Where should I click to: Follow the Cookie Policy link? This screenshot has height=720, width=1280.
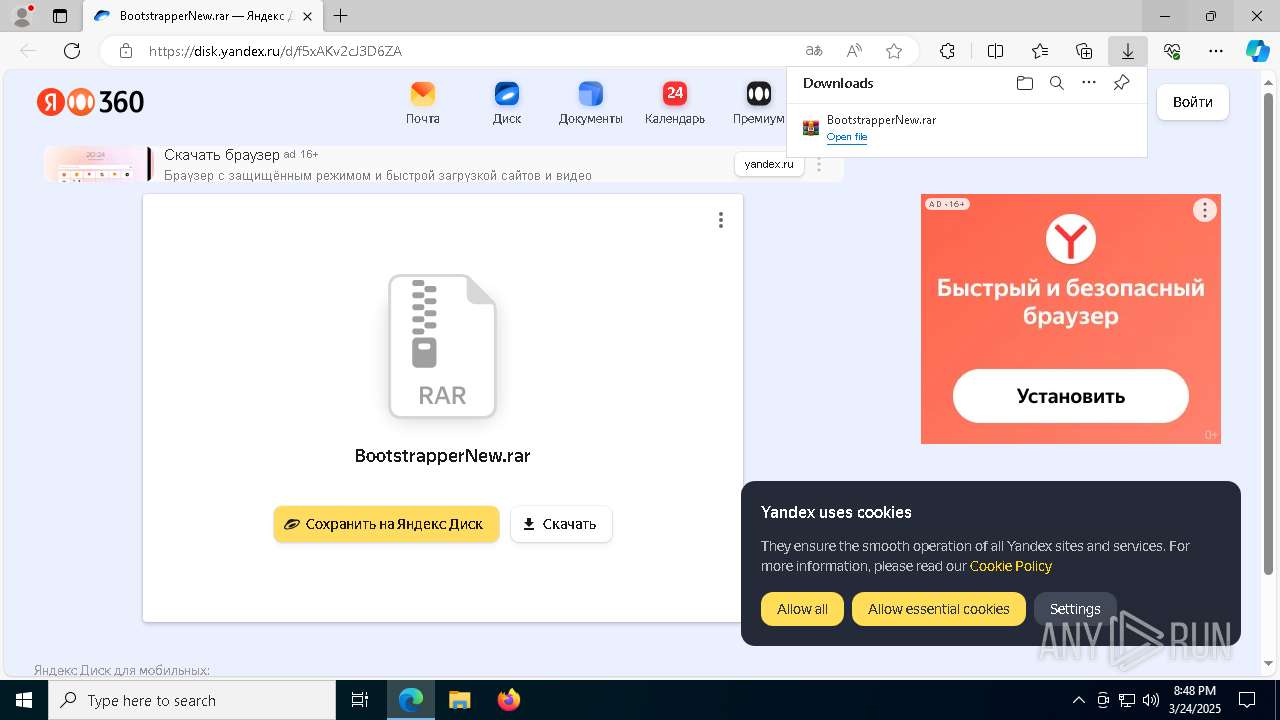(x=1011, y=566)
